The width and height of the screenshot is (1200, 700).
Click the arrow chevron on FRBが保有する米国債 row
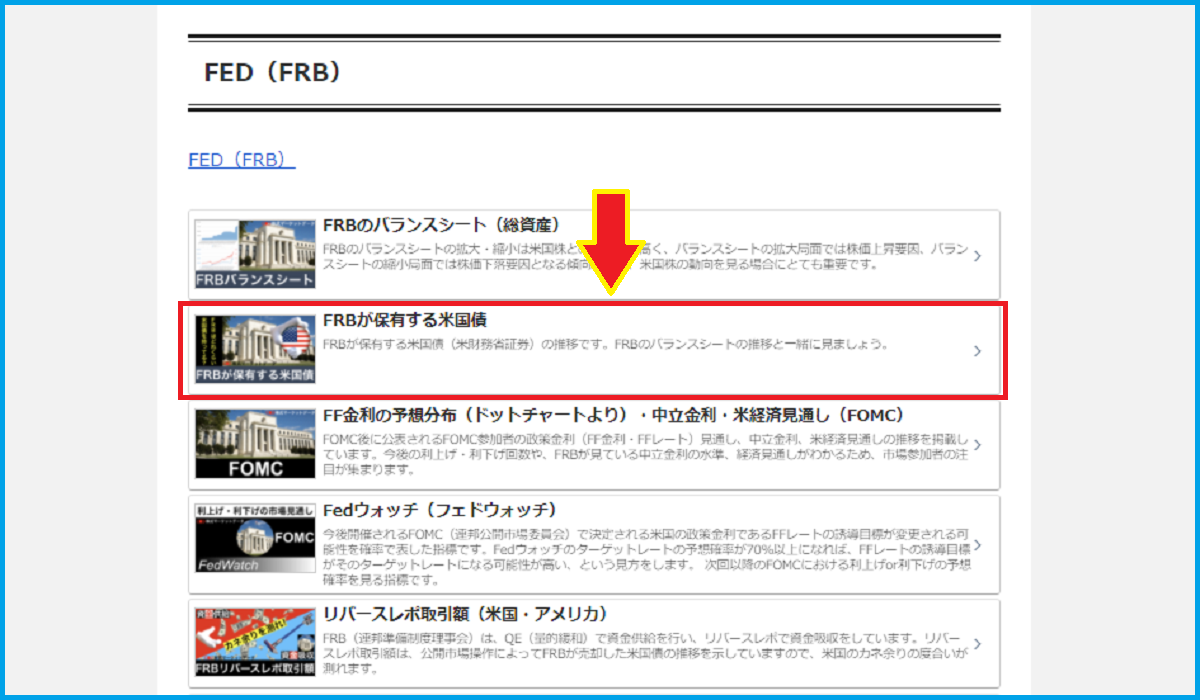tap(977, 351)
